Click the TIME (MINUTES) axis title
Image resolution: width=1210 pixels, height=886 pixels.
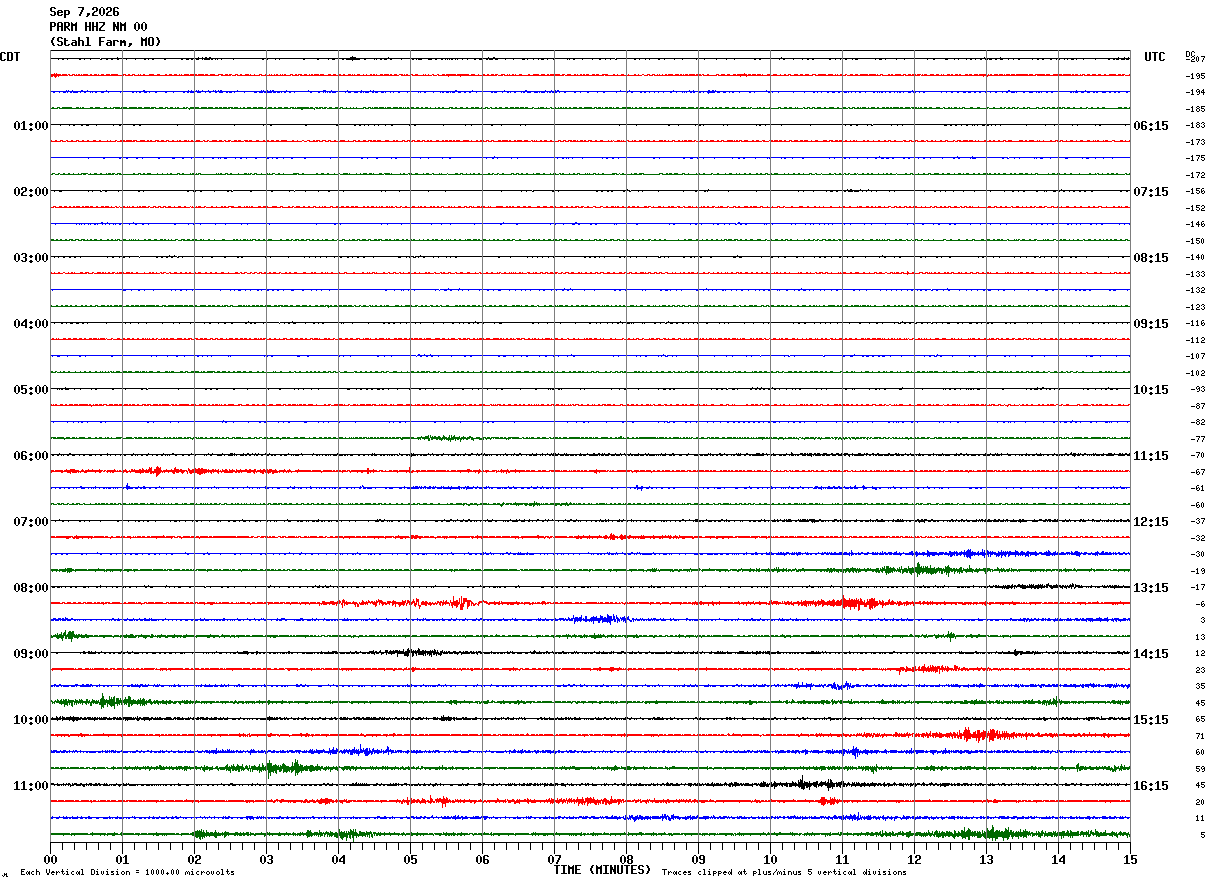(x=602, y=870)
